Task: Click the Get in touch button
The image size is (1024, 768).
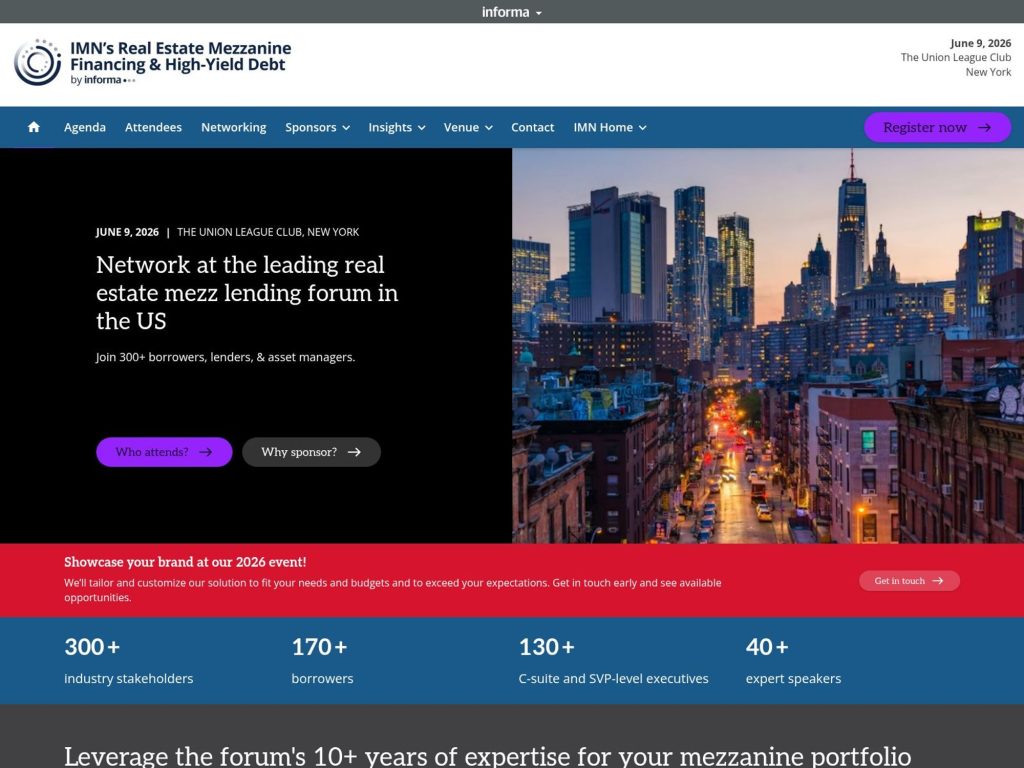Action: click(909, 580)
